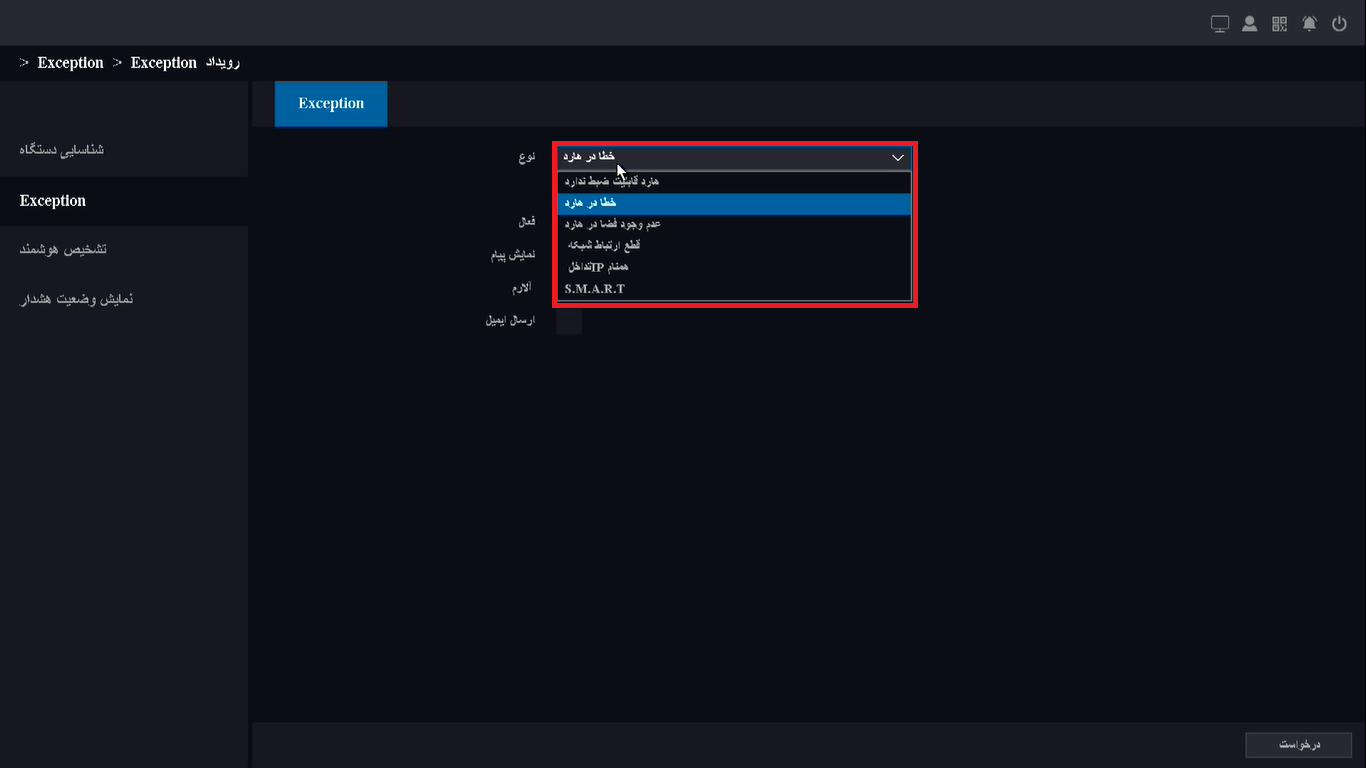Toggle the ارسال ایمیل checkbox

[569, 321]
